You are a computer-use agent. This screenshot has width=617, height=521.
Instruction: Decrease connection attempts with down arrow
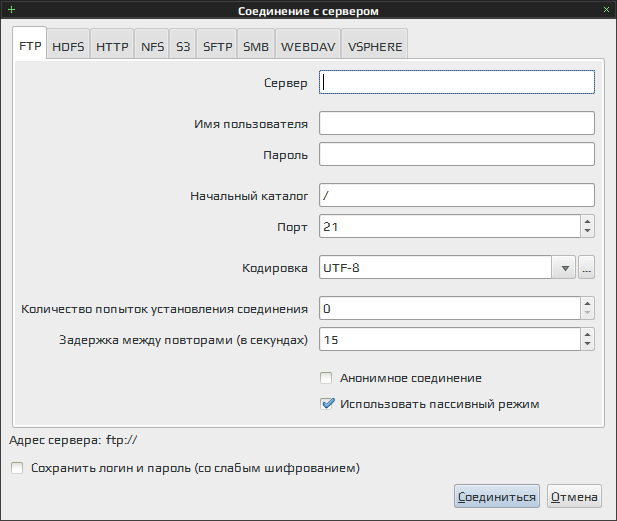pyautogui.click(x=587, y=313)
